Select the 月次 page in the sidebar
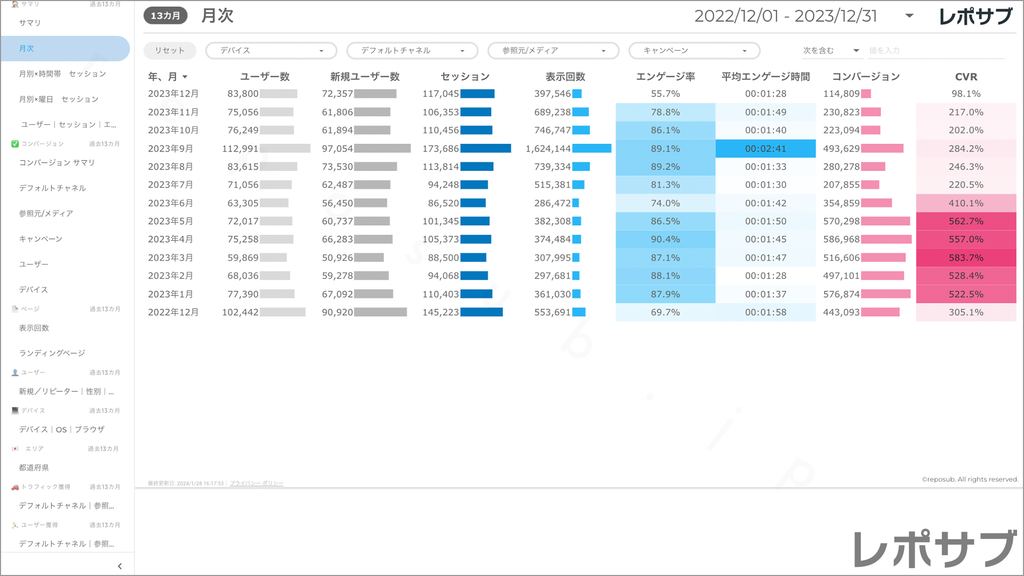Image resolution: width=1024 pixels, height=576 pixels. point(27,48)
